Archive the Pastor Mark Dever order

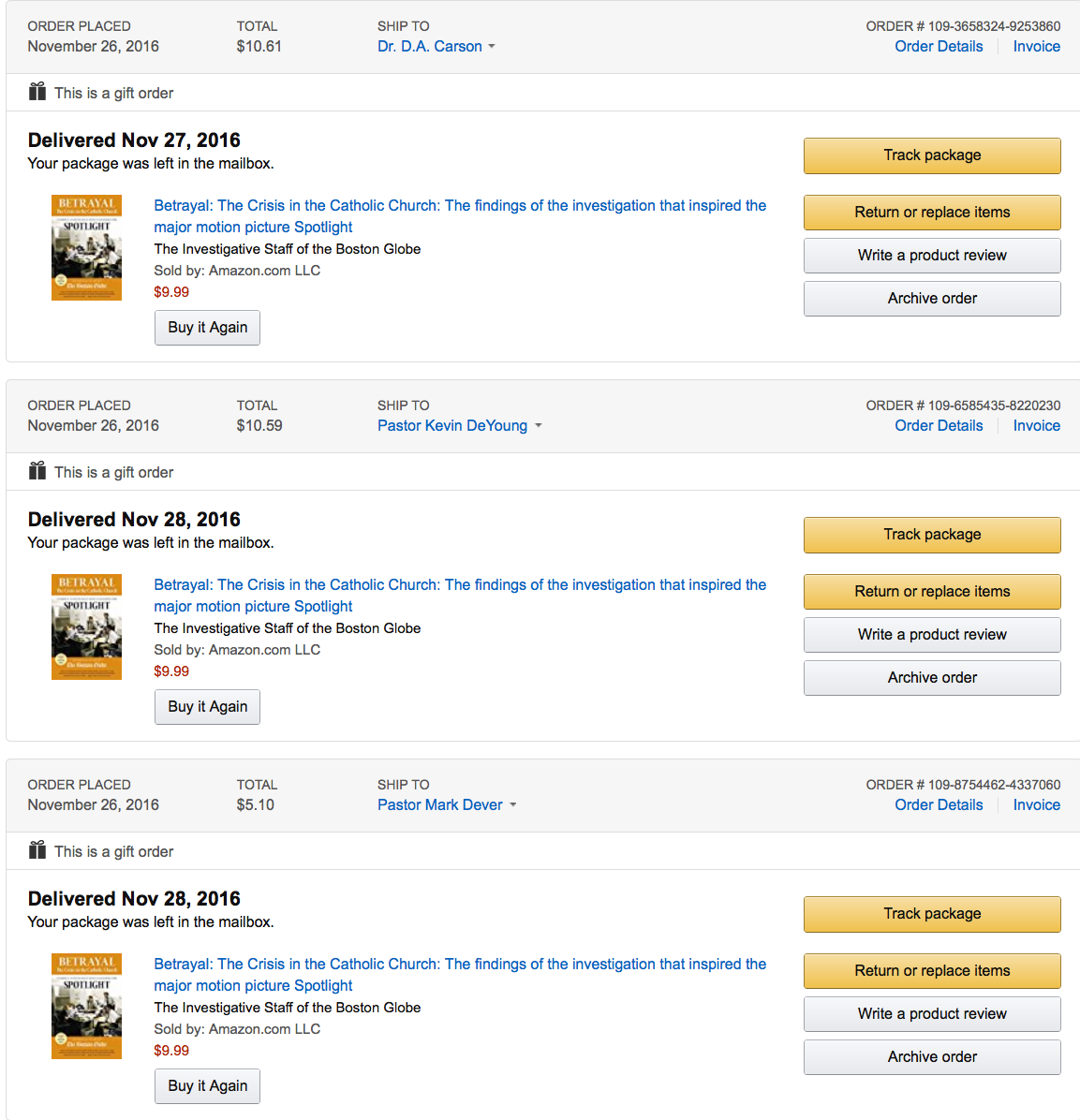[932, 1057]
